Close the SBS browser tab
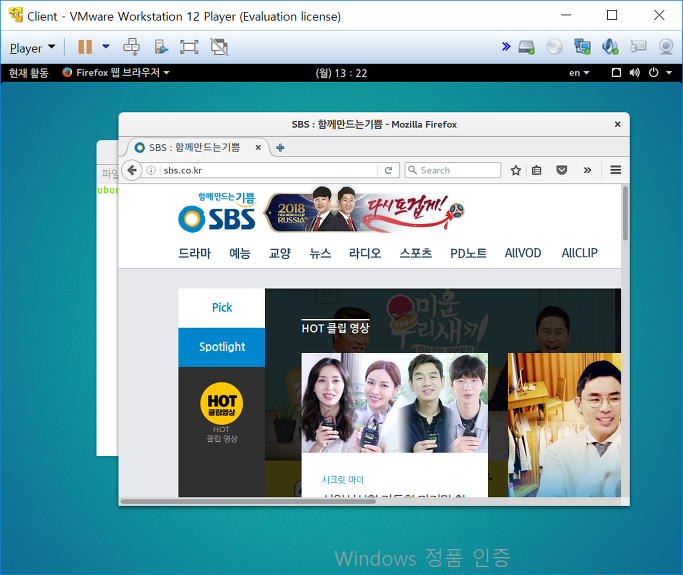The image size is (683, 575). click(x=258, y=147)
